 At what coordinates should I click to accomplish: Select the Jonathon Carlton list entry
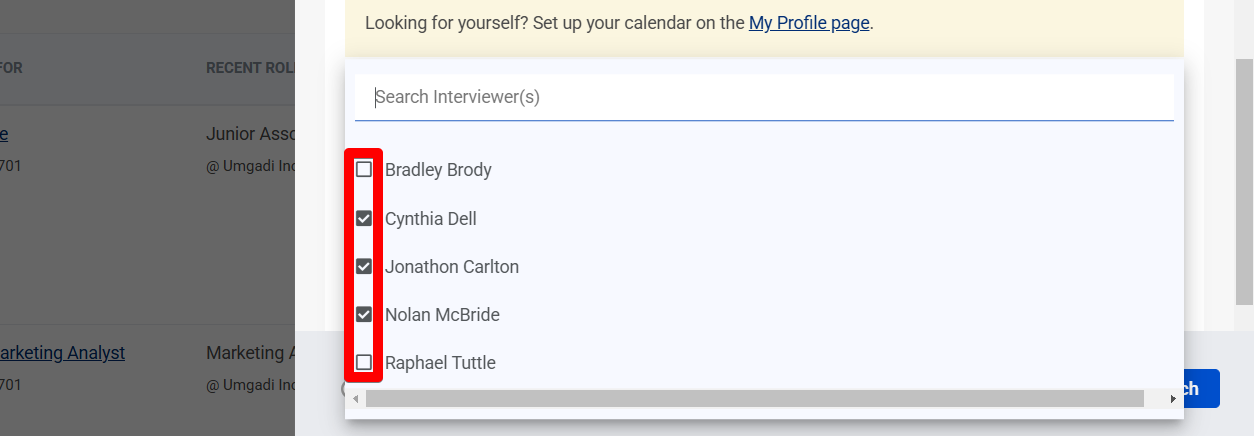pos(451,267)
